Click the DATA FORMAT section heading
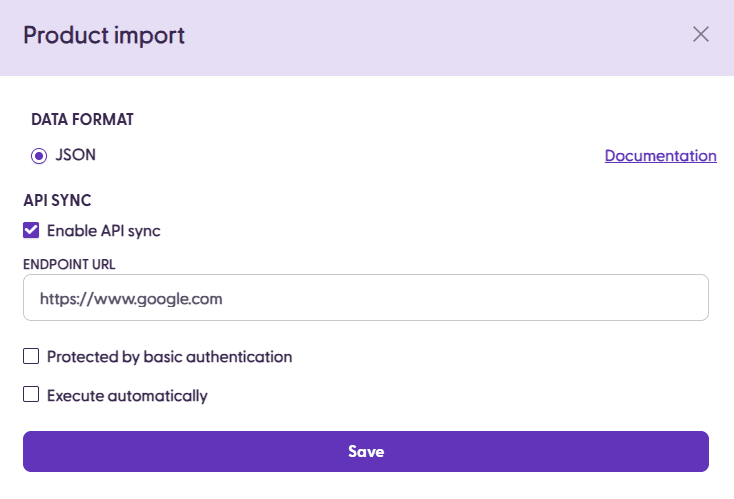Viewport: 734px width, 499px height. [82, 120]
